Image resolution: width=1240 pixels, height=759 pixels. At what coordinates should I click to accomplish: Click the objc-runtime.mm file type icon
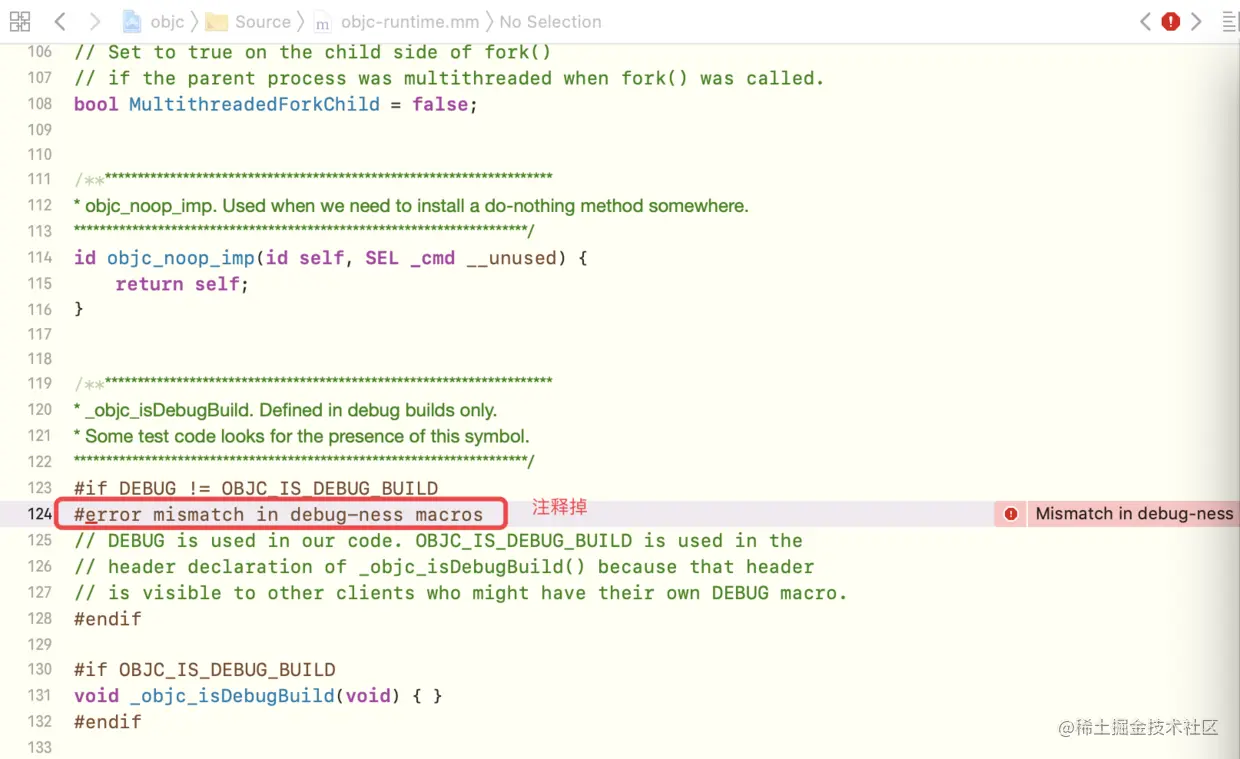pos(322,22)
